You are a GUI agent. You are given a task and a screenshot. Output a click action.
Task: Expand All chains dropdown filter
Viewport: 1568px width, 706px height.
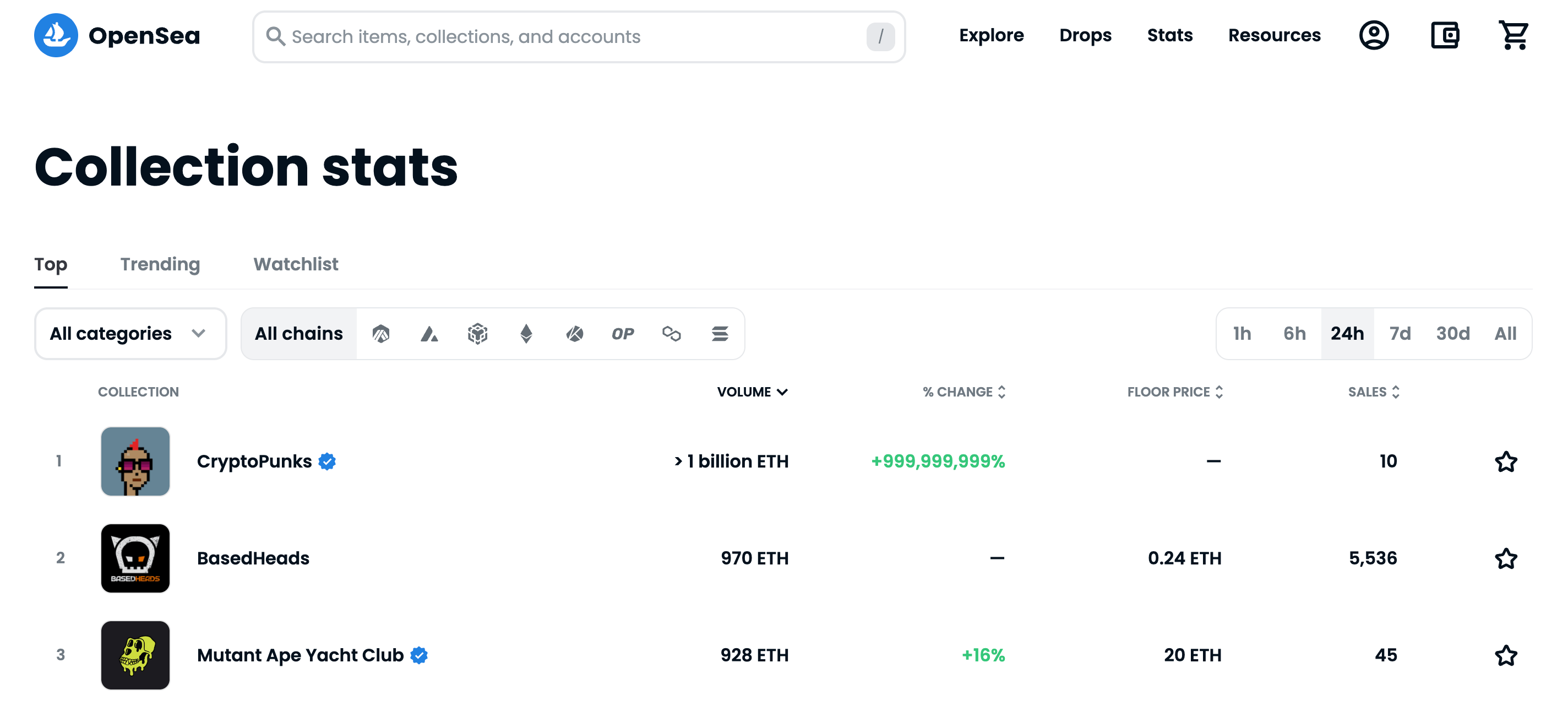point(299,333)
